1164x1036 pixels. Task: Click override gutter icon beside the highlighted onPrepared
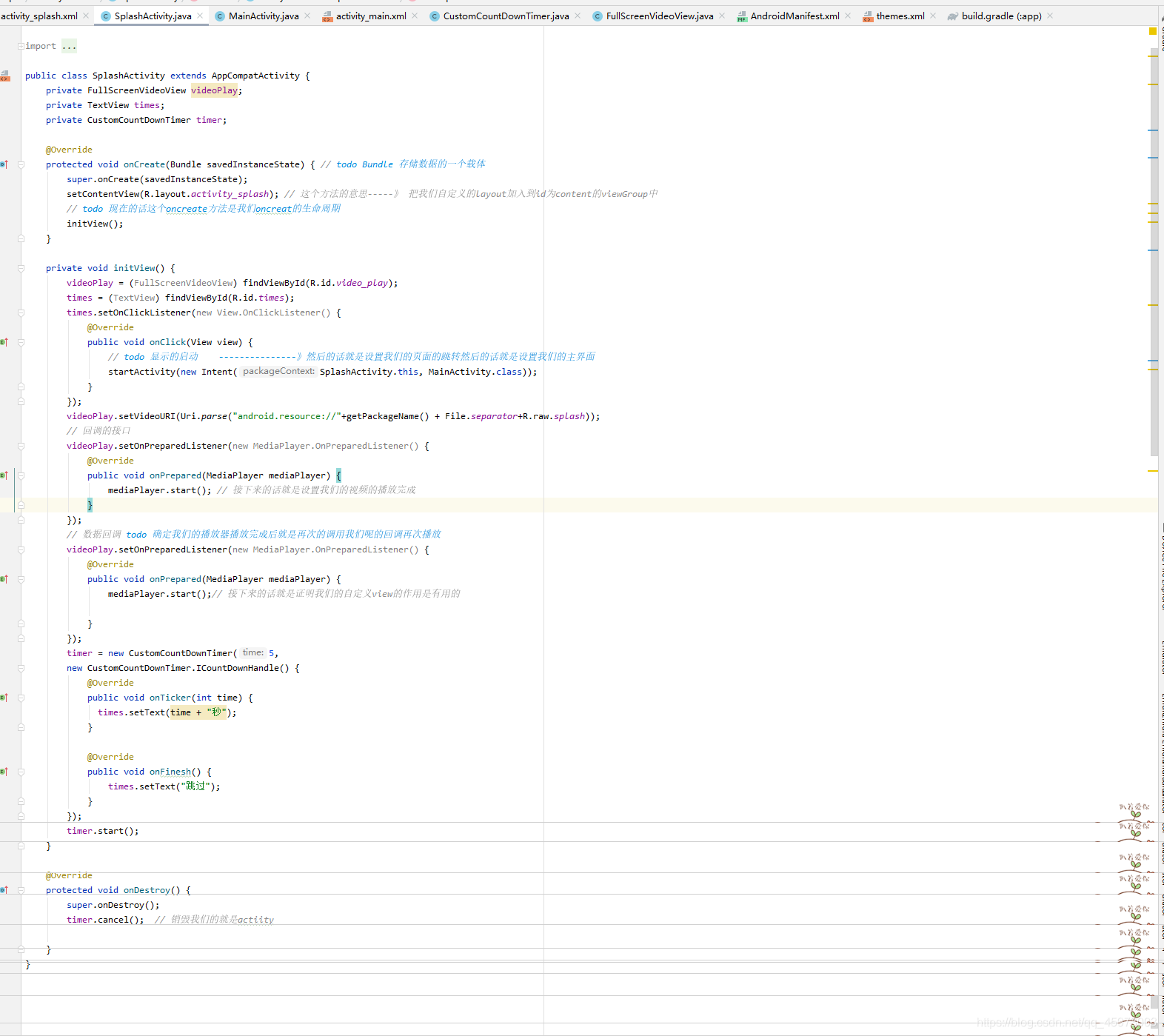point(4,475)
